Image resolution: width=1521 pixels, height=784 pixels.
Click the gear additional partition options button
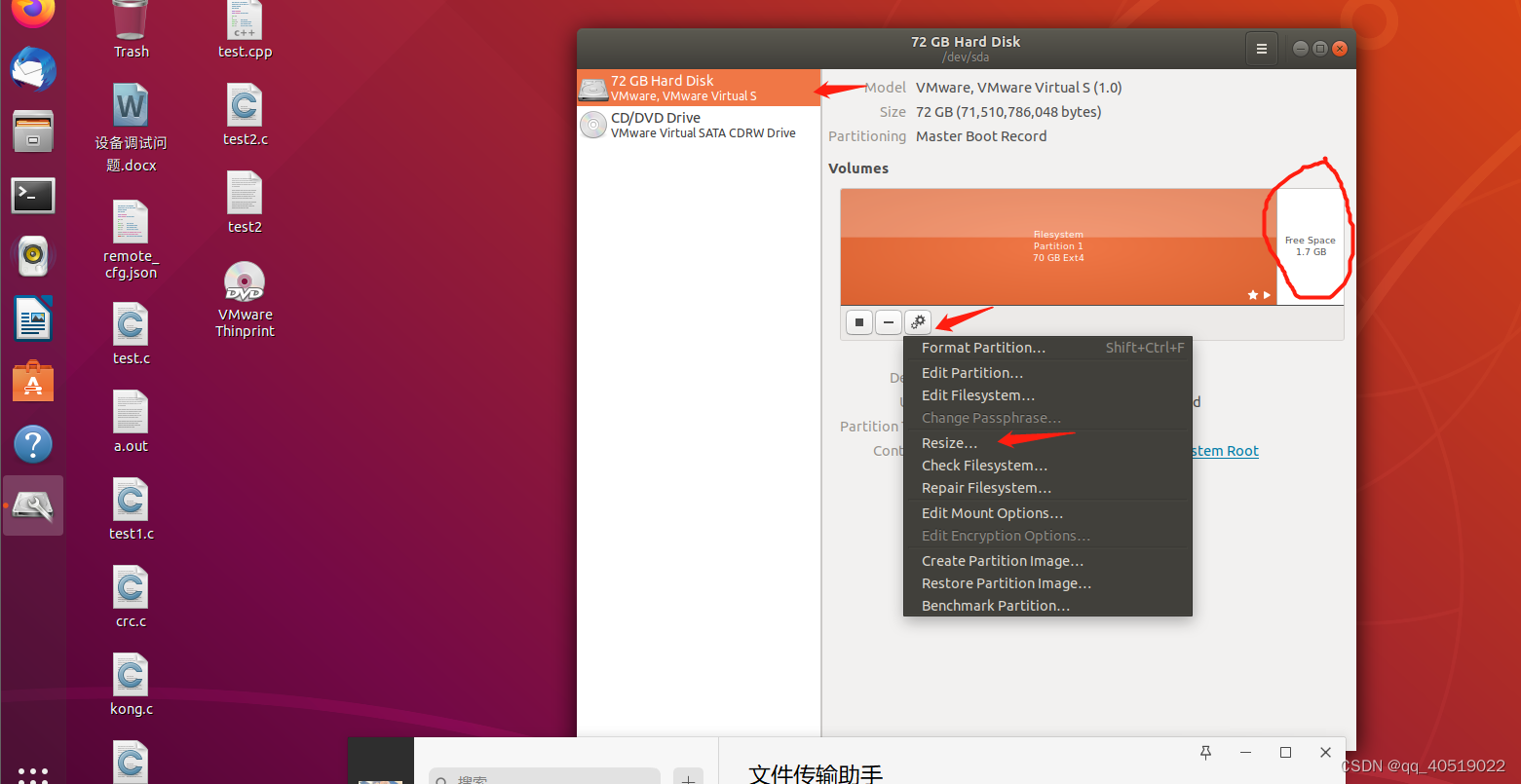click(918, 322)
